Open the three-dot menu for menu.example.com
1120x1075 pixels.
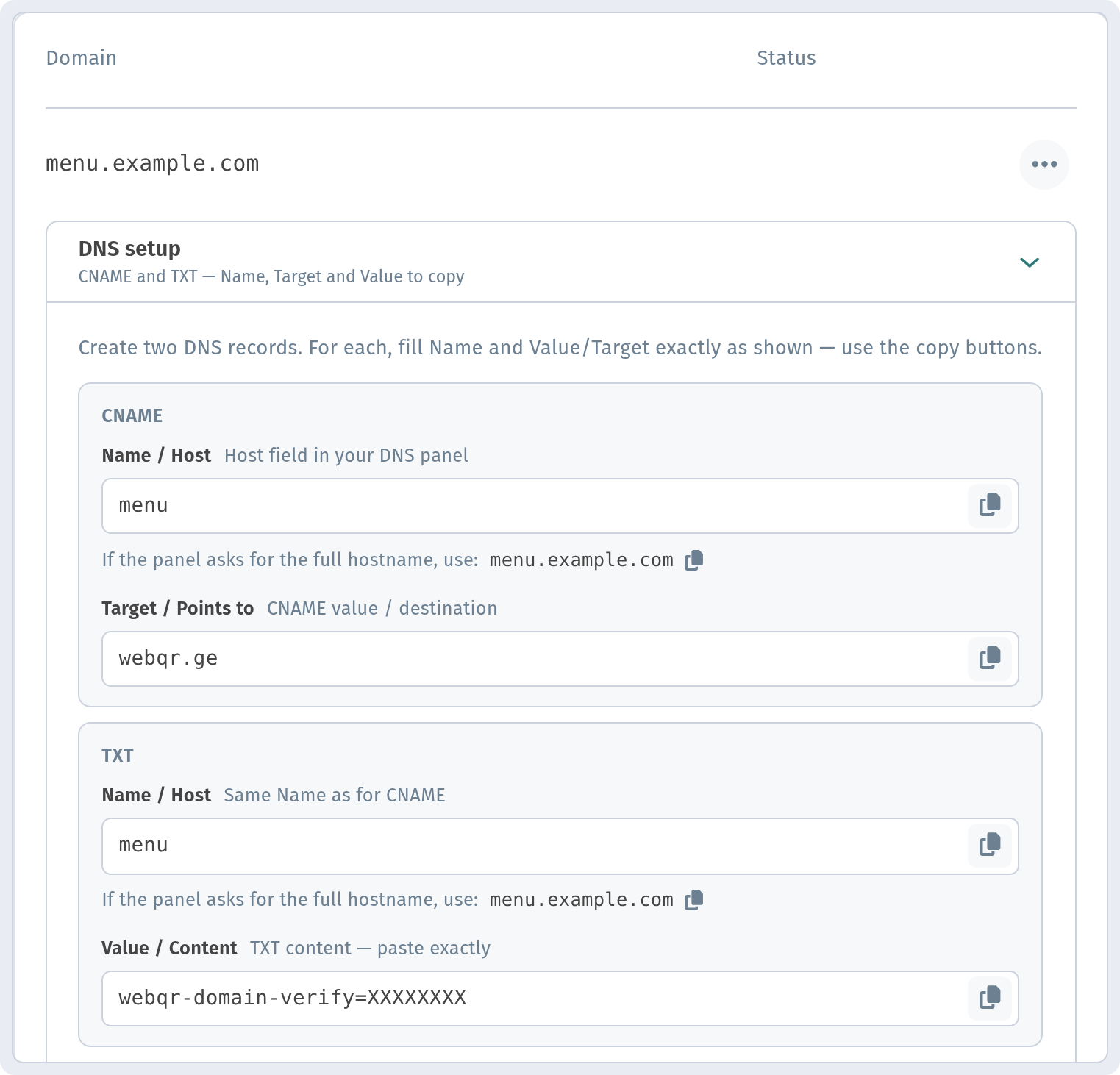(x=1044, y=164)
